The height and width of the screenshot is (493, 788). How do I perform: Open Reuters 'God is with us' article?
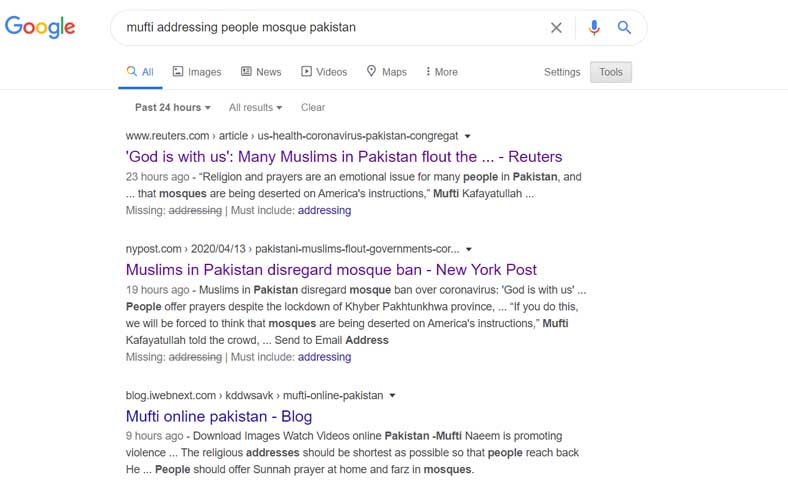point(344,157)
